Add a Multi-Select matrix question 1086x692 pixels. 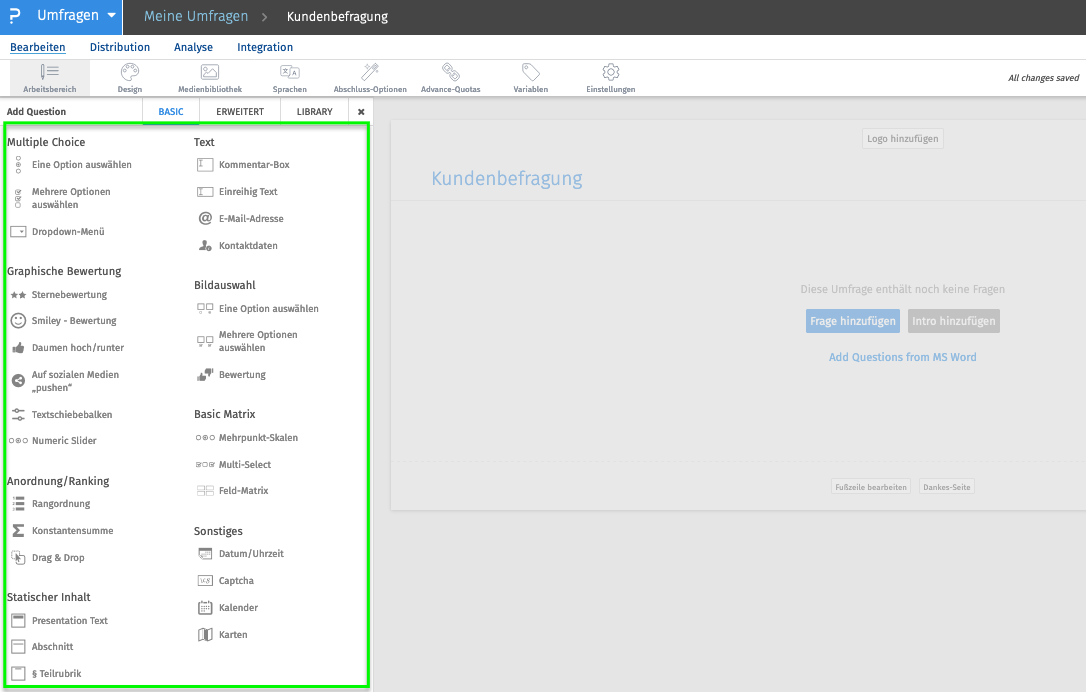[x=244, y=465]
